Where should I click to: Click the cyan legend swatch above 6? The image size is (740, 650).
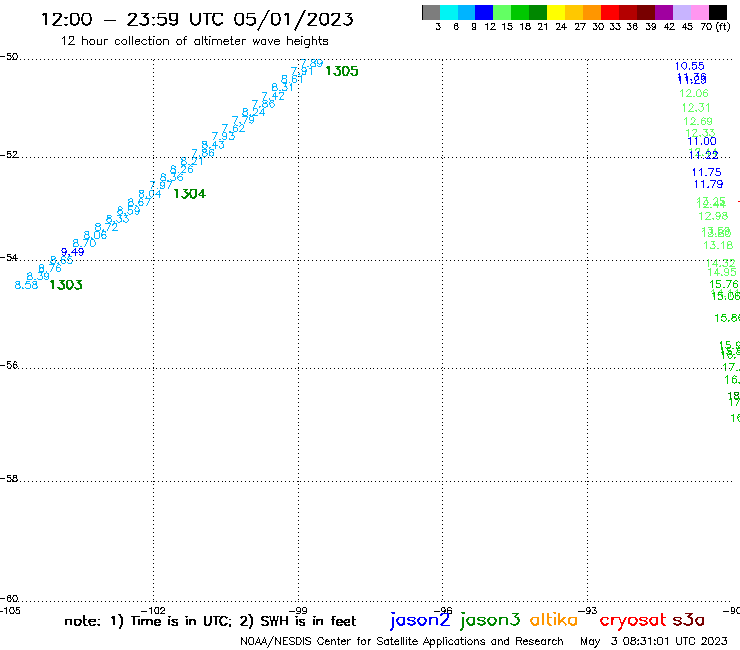pyautogui.click(x=448, y=12)
